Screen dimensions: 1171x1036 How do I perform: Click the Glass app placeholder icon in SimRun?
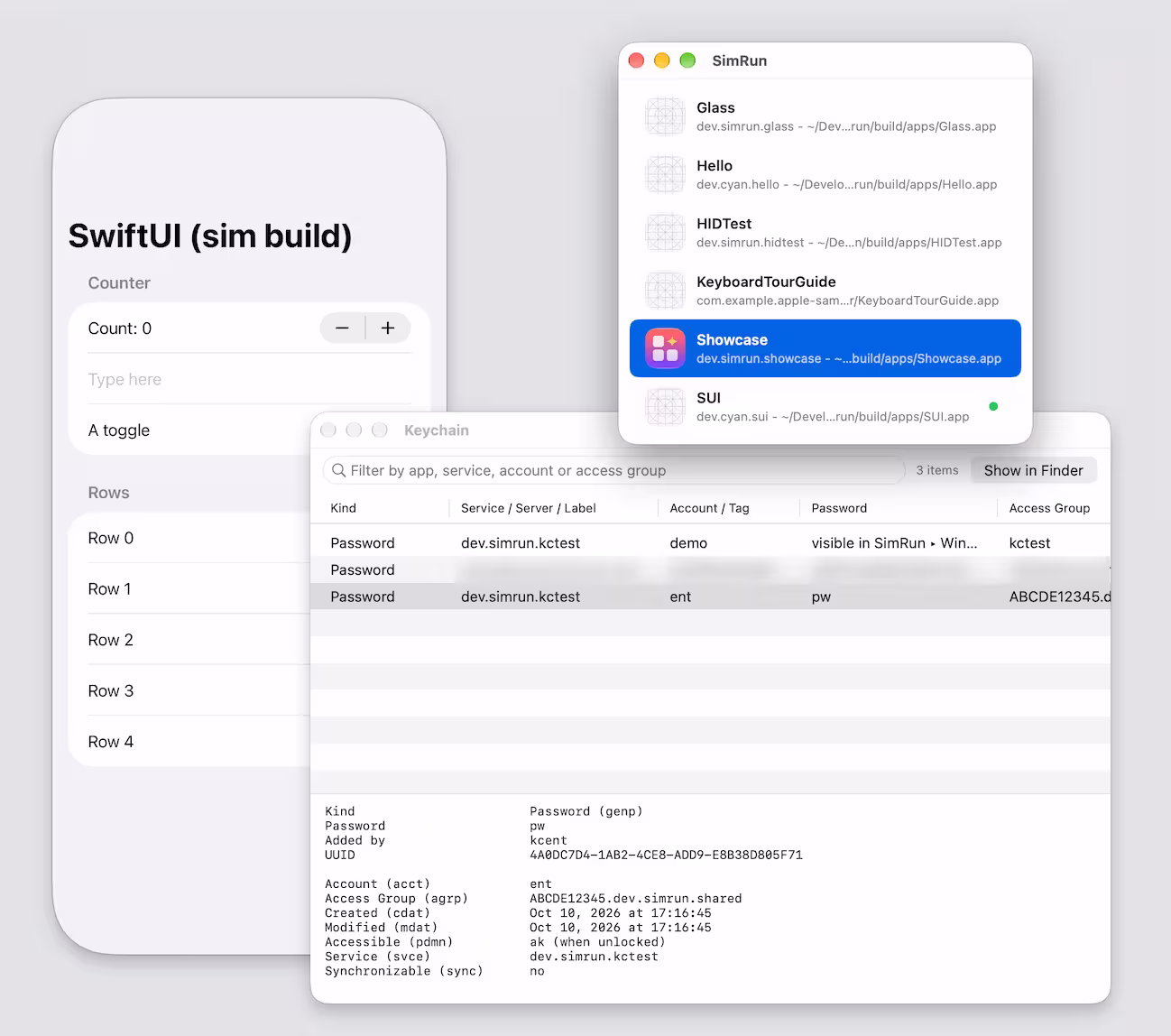click(x=665, y=116)
